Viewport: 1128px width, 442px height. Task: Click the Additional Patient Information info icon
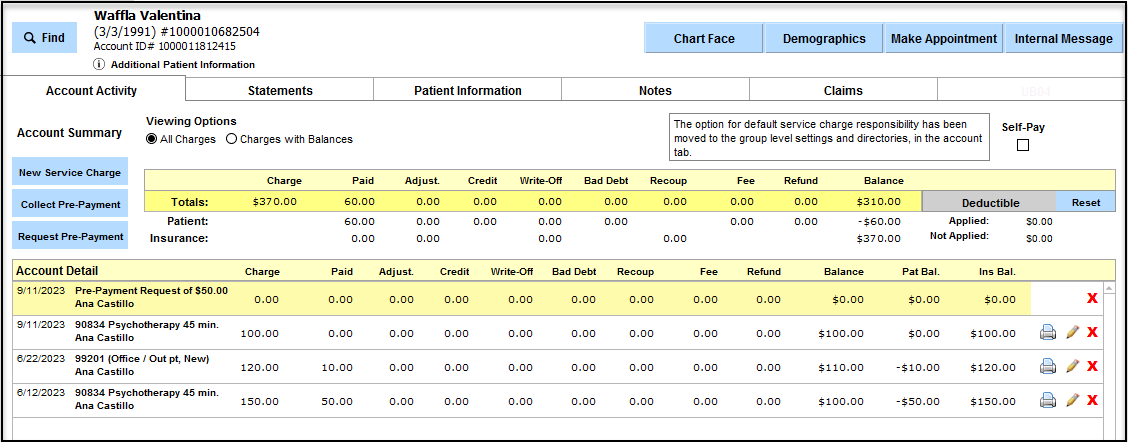[x=99, y=64]
